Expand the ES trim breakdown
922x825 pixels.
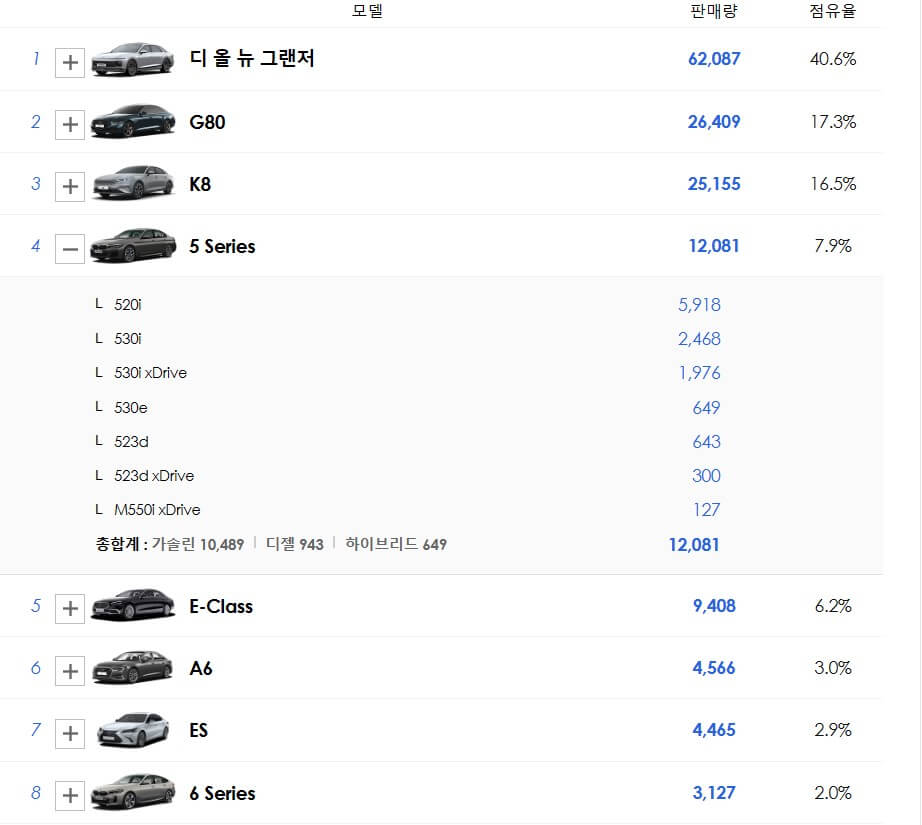coord(69,733)
